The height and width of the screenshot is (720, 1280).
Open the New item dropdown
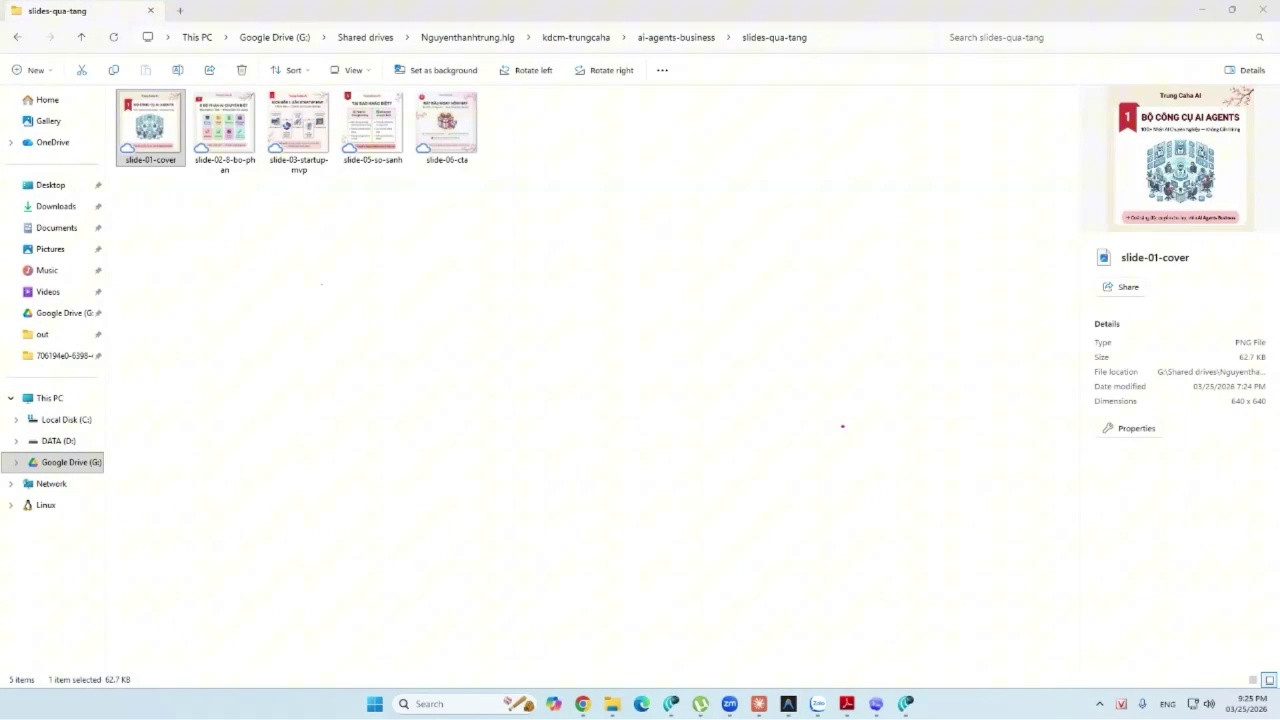point(32,70)
